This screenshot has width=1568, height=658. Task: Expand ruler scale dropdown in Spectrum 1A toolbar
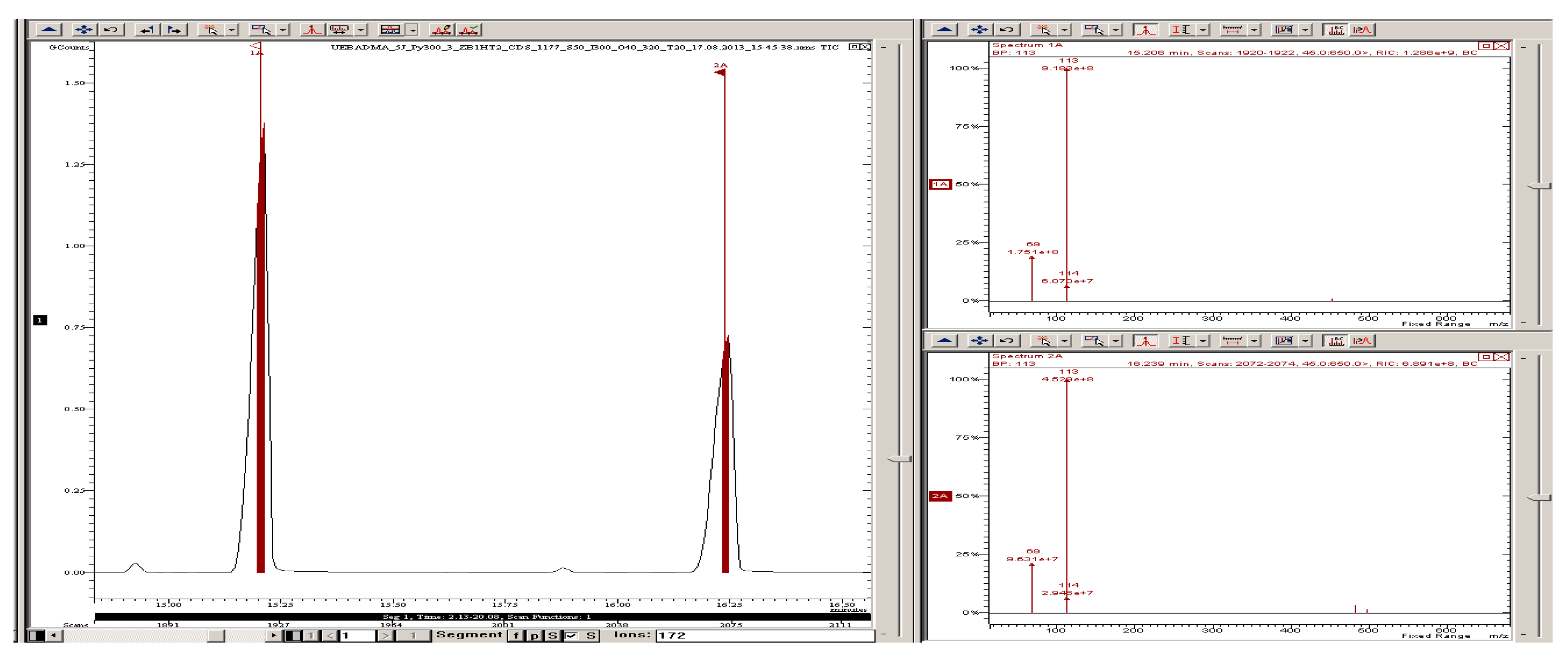point(1254,29)
